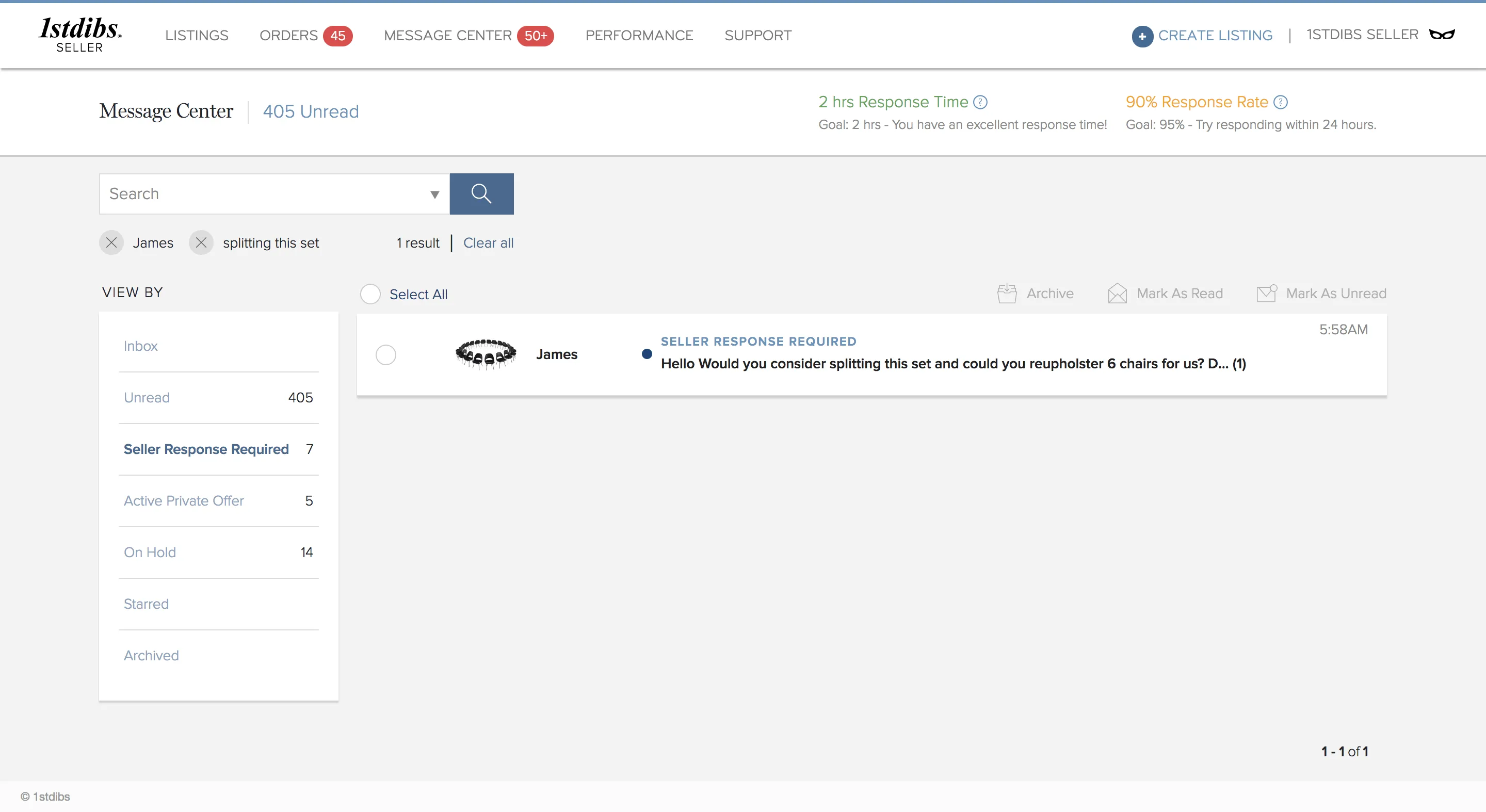Open Response Rate help question icon
Screen dimensions: 1486x812
point(1280,102)
